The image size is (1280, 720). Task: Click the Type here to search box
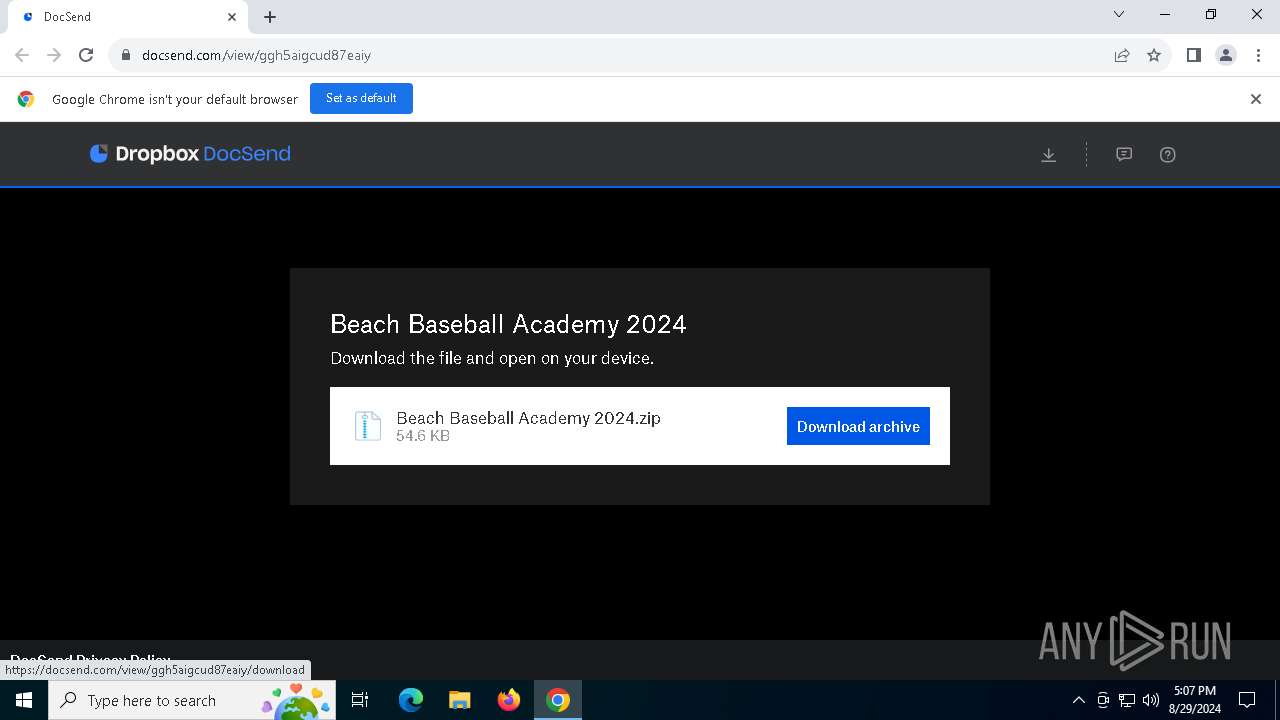[192, 700]
